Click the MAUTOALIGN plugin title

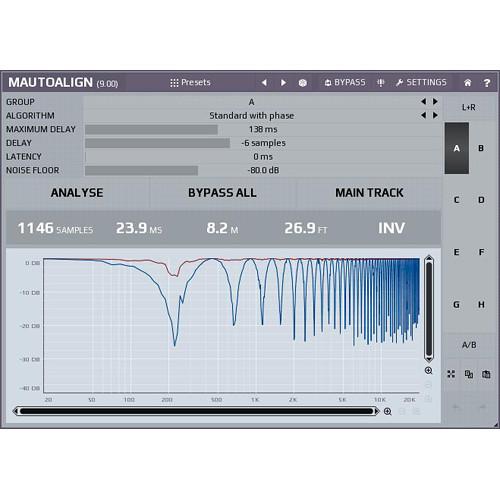[50, 82]
